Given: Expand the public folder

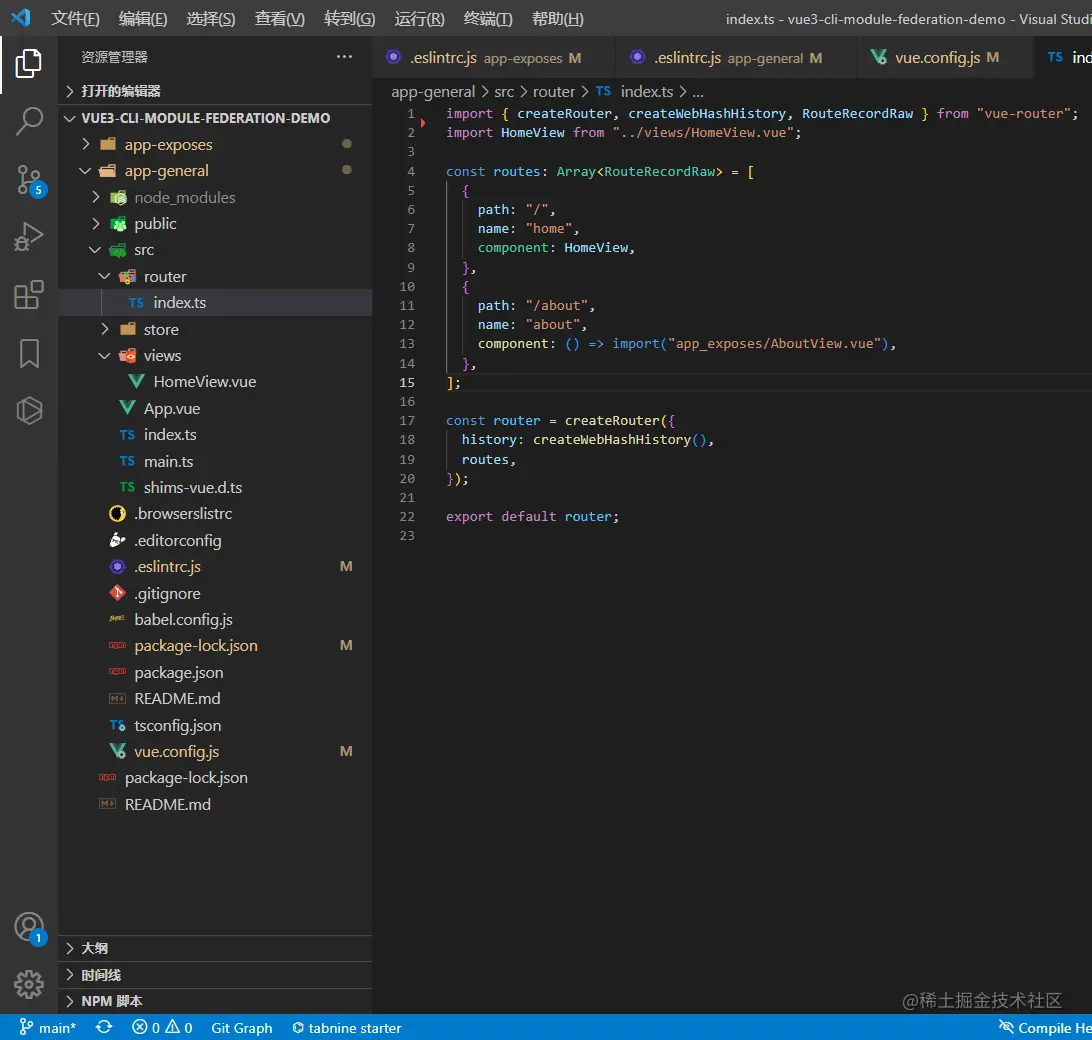Looking at the screenshot, I should coord(214,224).
